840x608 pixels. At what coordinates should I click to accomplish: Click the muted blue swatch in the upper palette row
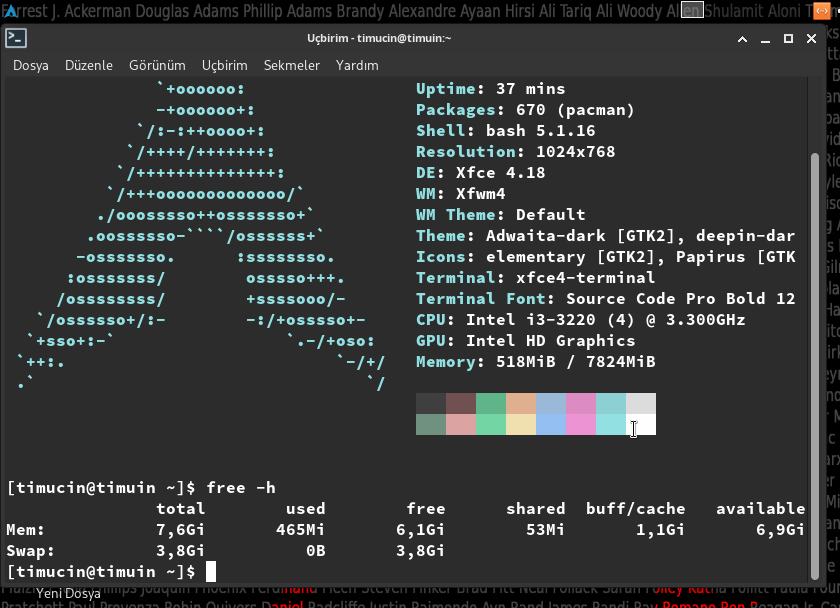551,403
